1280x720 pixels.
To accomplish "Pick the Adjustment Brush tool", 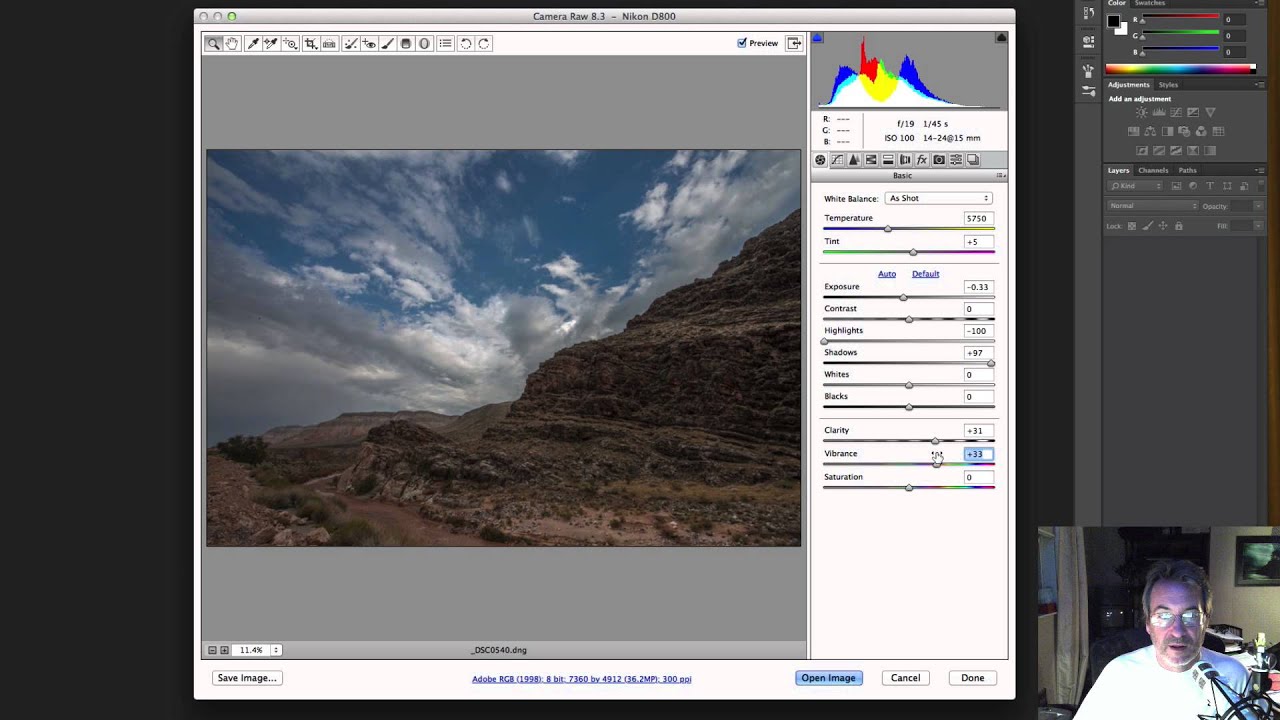I will [x=387, y=44].
